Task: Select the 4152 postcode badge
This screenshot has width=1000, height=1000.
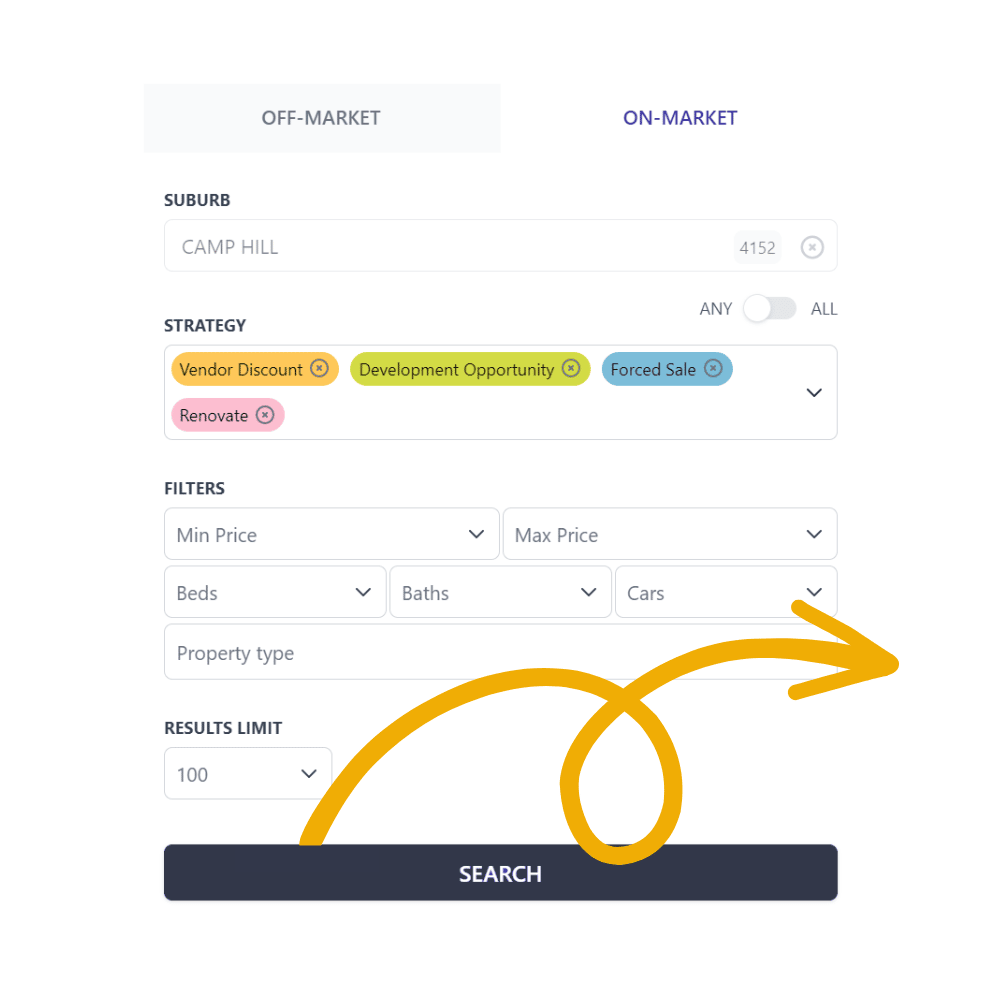Action: coord(757,247)
